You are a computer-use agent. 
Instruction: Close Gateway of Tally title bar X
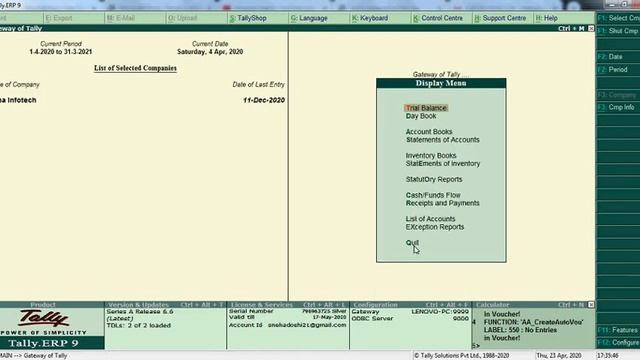pos(591,28)
